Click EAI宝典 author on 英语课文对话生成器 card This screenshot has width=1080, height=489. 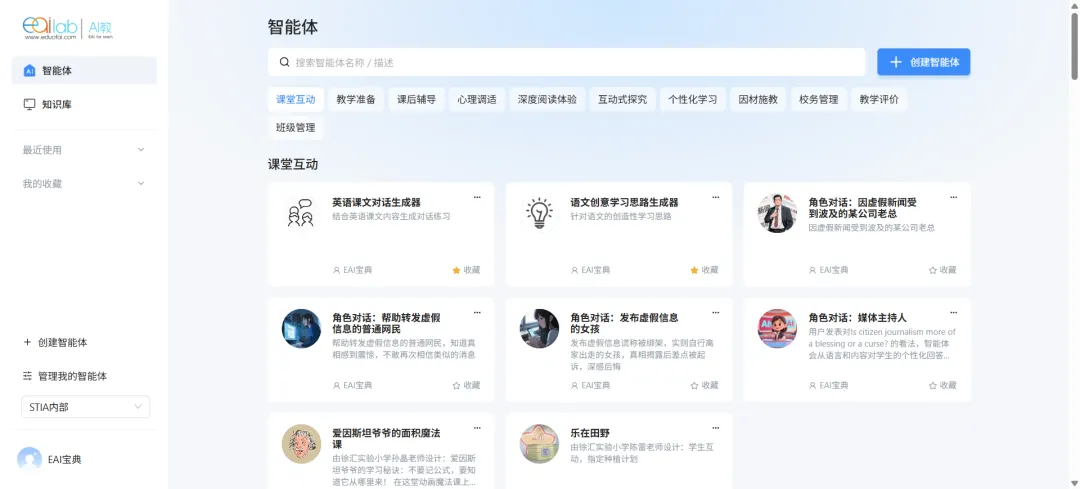point(352,270)
